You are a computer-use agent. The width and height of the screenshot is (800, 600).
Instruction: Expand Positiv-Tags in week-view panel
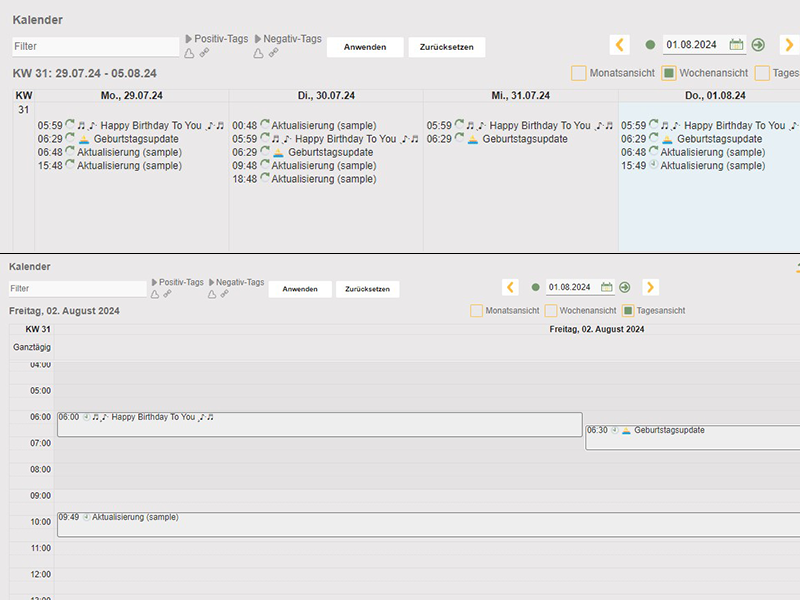coord(217,39)
